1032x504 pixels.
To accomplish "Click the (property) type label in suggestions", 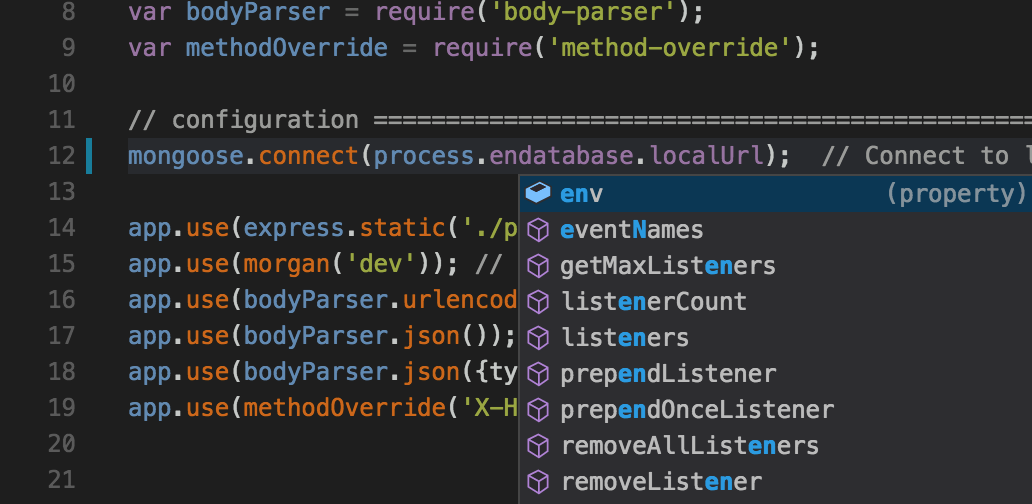I will point(955,193).
